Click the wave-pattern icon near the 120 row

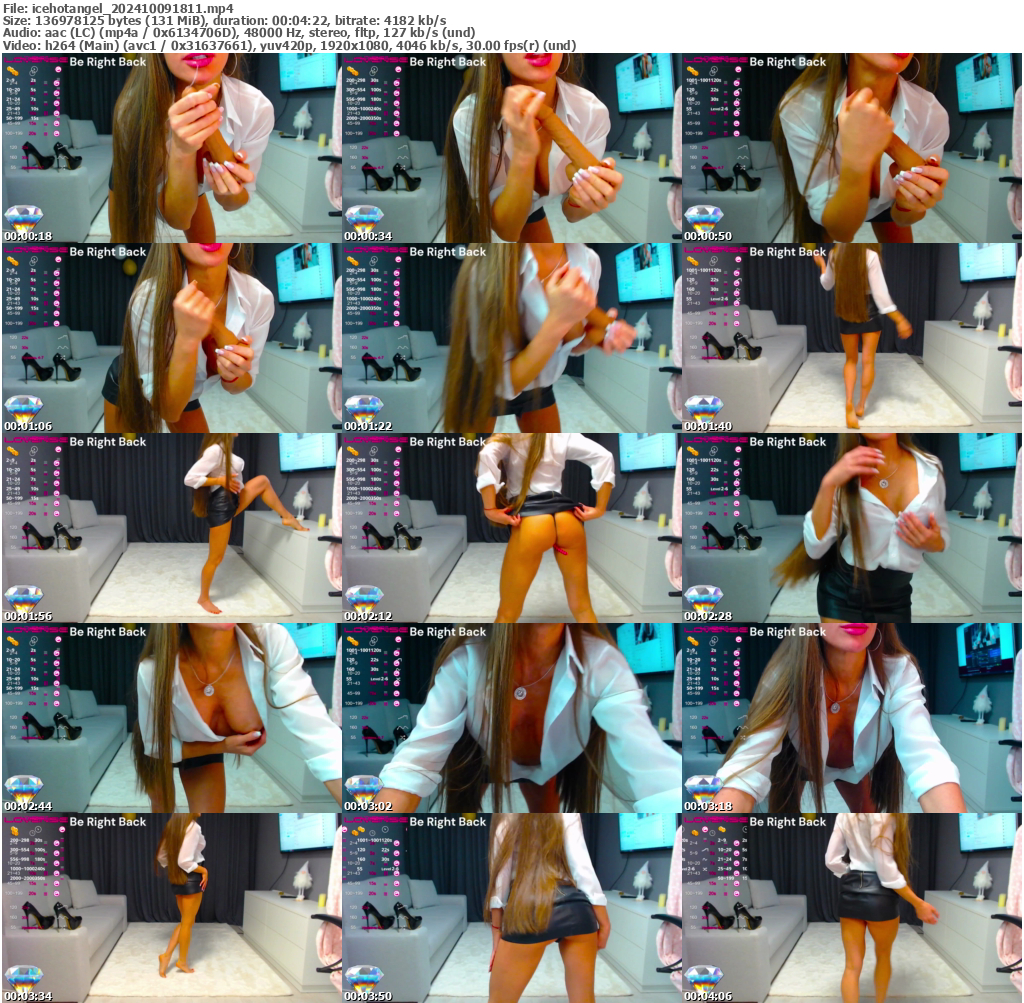[x=743, y=147]
